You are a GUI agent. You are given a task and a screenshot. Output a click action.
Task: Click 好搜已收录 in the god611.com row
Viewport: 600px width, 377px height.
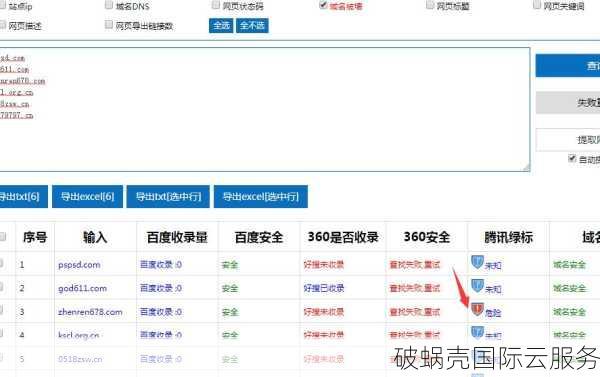[x=324, y=288]
